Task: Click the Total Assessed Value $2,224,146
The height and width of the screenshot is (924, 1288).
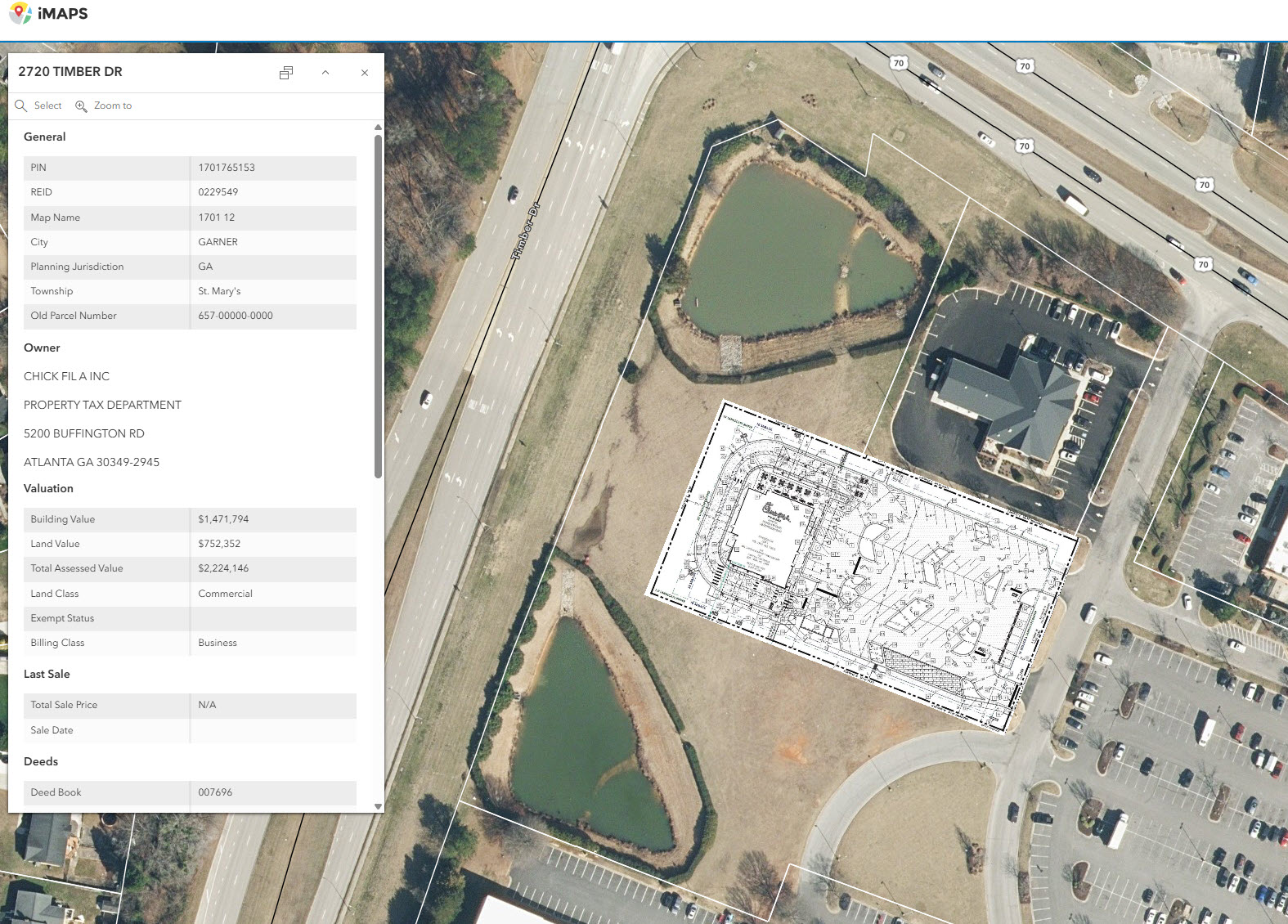Action: [x=223, y=568]
